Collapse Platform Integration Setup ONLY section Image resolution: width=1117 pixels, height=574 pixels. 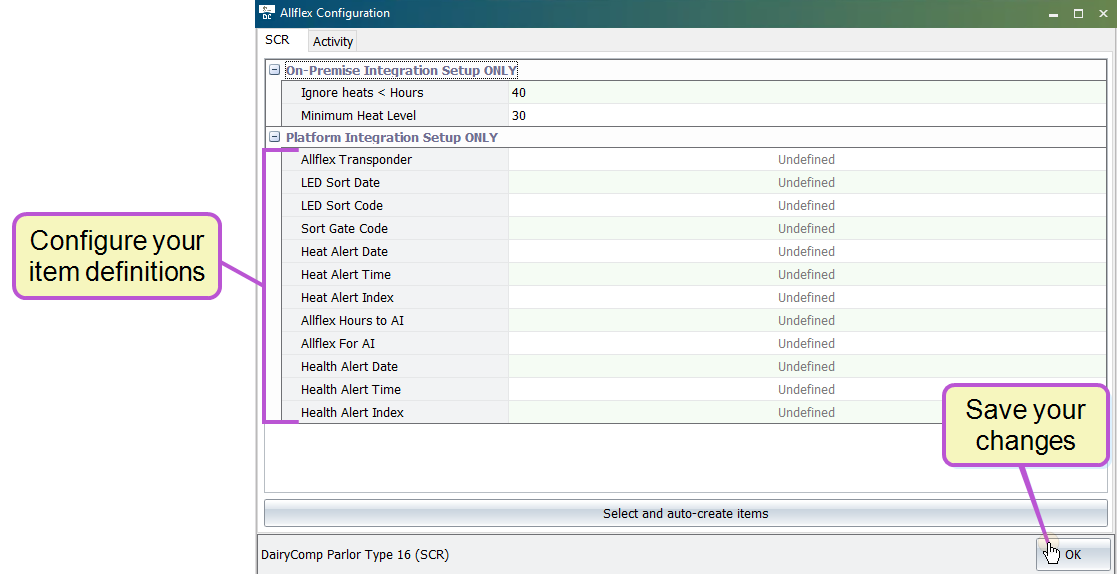coord(274,137)
